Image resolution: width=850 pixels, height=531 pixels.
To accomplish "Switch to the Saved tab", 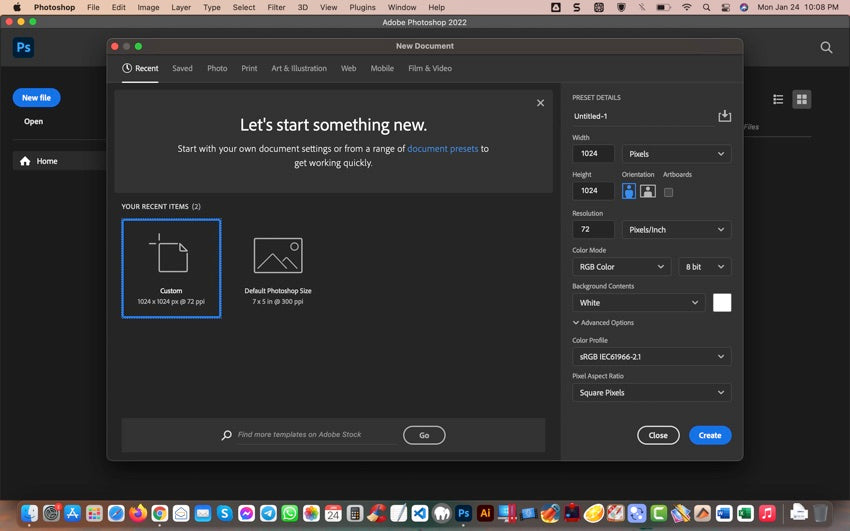I will [182, 68].
